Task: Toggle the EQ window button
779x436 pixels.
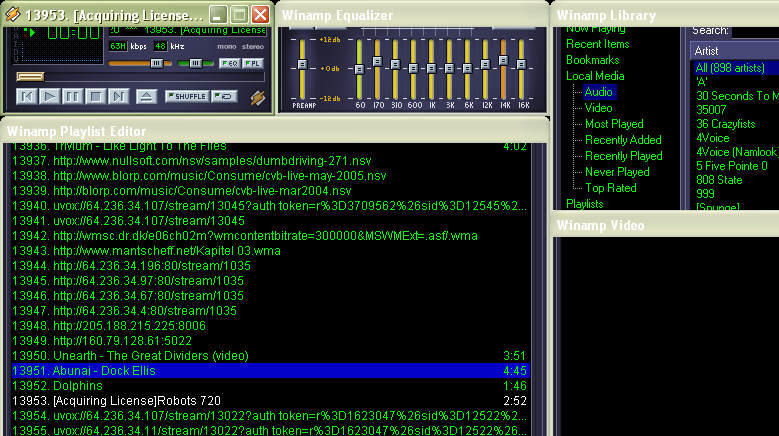Action: [230, 64]
